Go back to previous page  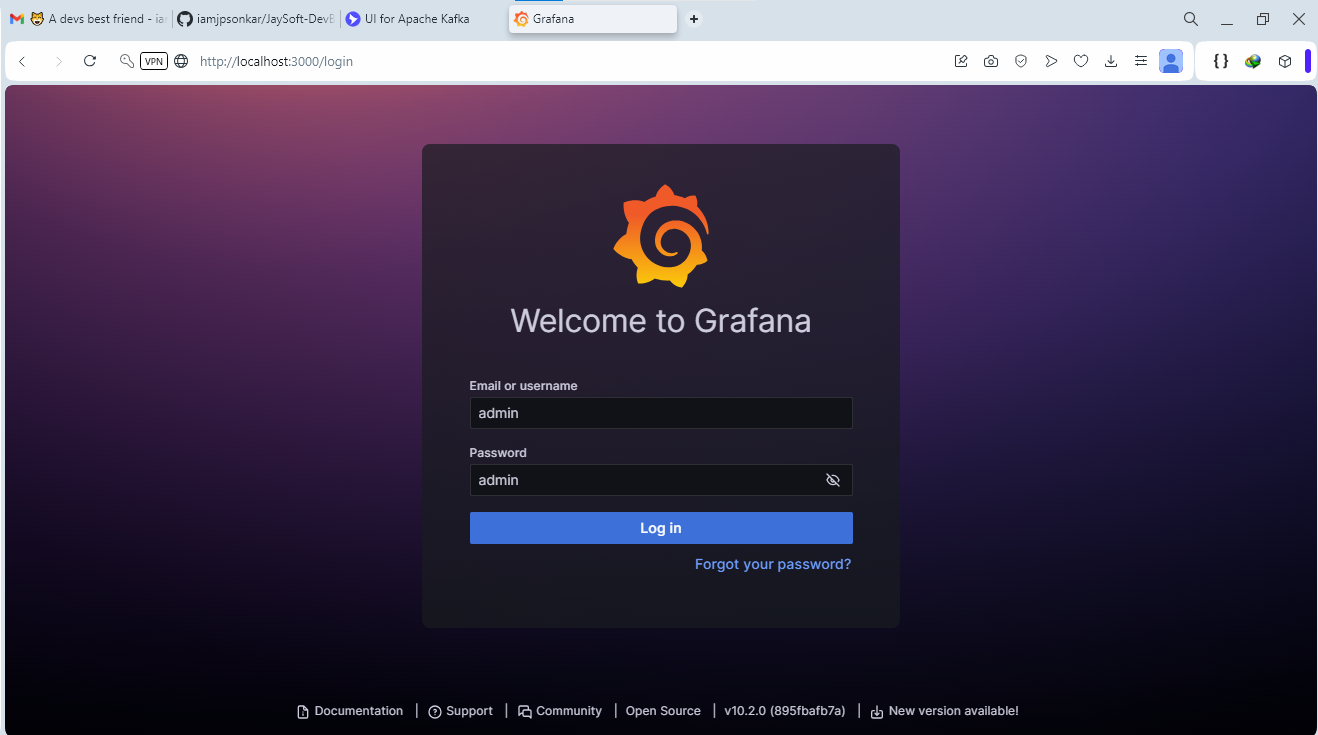tap(22, 61)
